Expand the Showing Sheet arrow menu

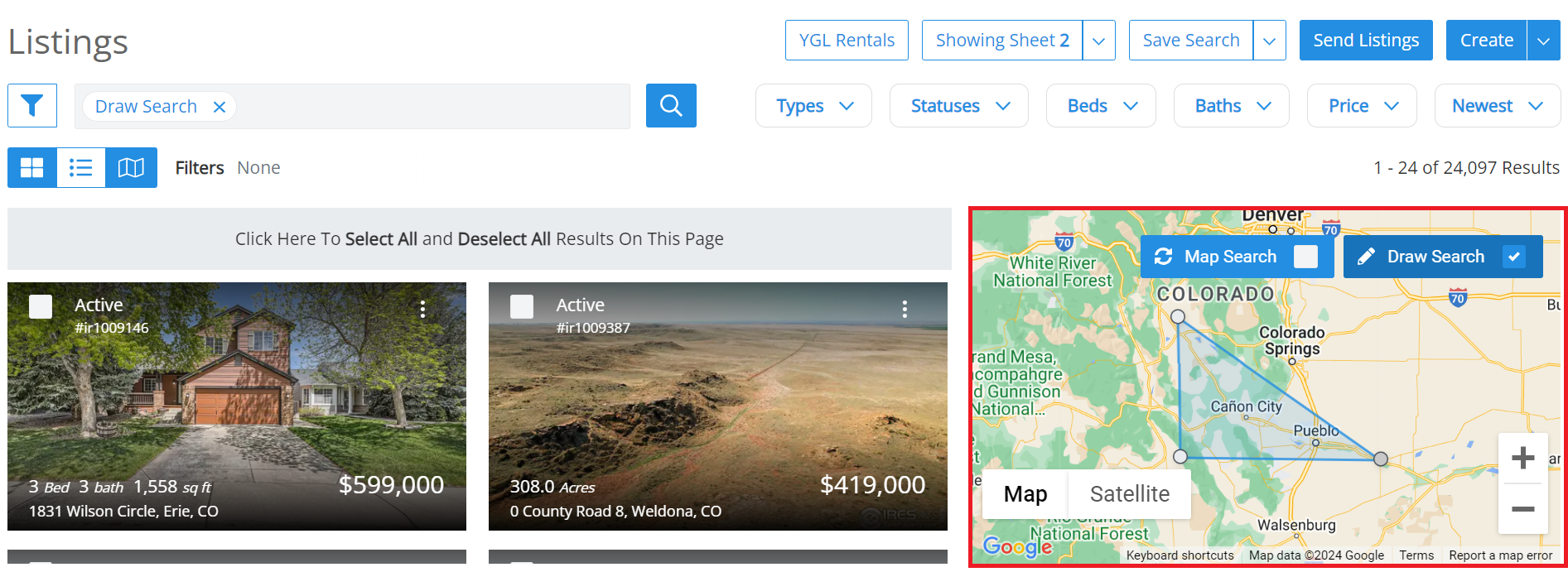pyautogui.click(x=1099, y=41)
